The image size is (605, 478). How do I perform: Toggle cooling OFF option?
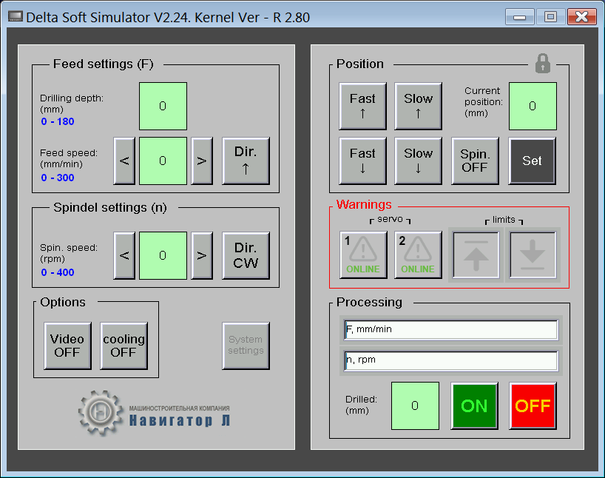tap(123, 346)
